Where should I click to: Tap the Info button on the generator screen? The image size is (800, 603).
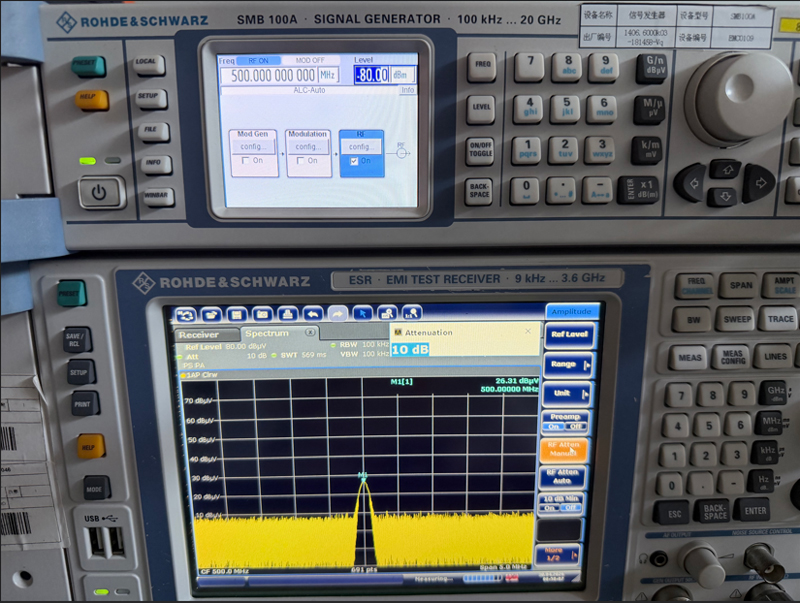click(408, 90)
